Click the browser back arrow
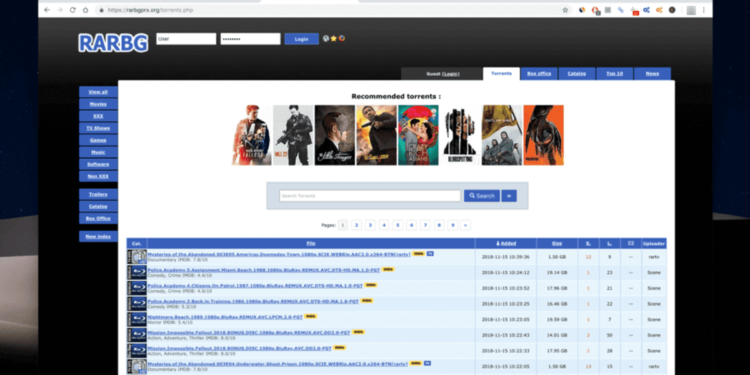The image size is (750, 375). coord(47,10)
